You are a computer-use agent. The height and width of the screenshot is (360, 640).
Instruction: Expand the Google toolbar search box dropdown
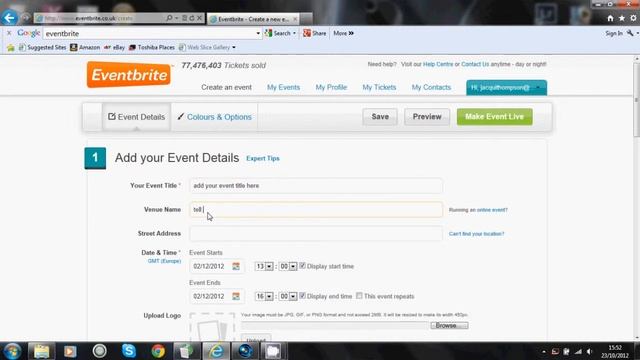click(258, 33)
